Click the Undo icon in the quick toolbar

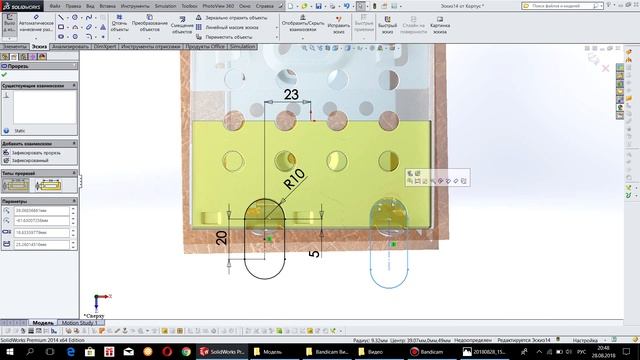click(x=346, y=6)
